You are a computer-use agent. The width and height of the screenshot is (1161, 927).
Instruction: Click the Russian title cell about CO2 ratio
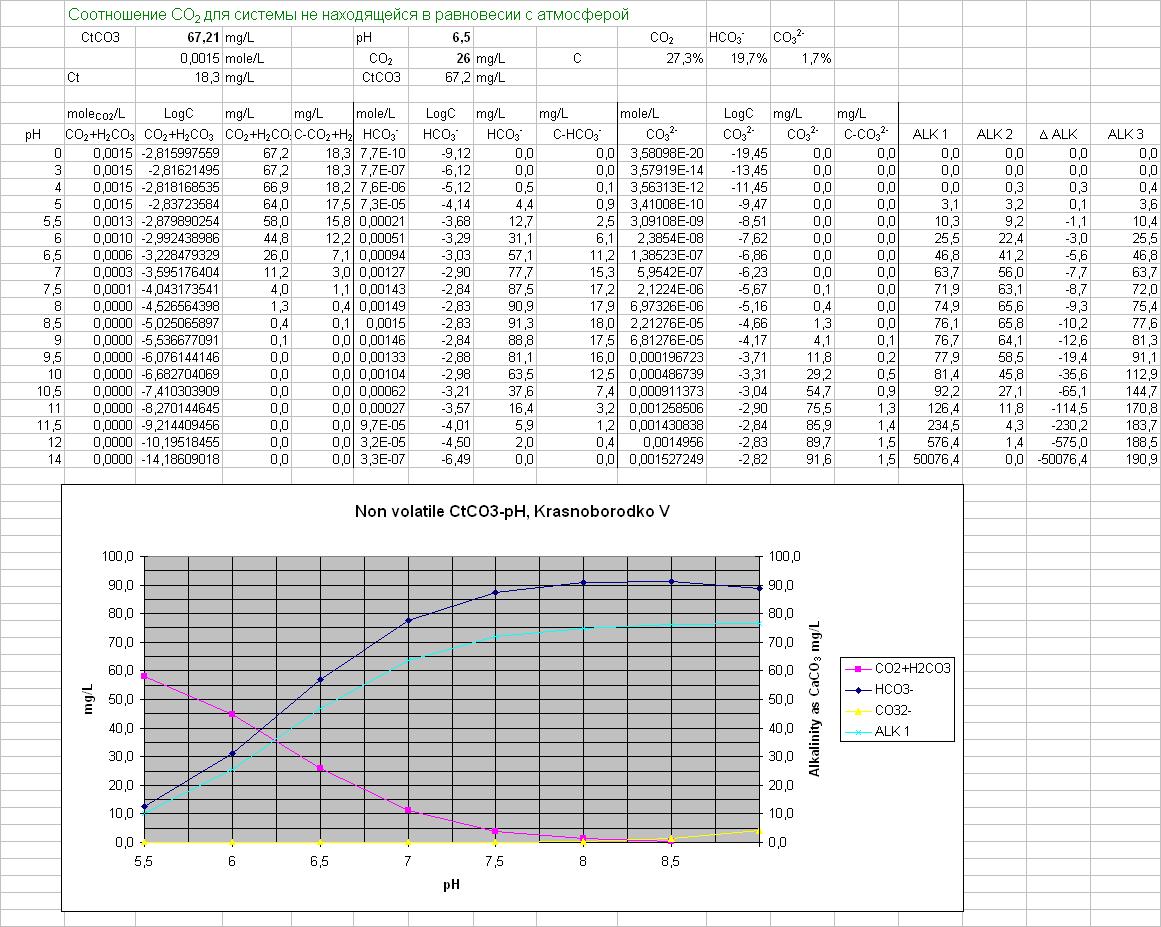(x=349, y=15)
